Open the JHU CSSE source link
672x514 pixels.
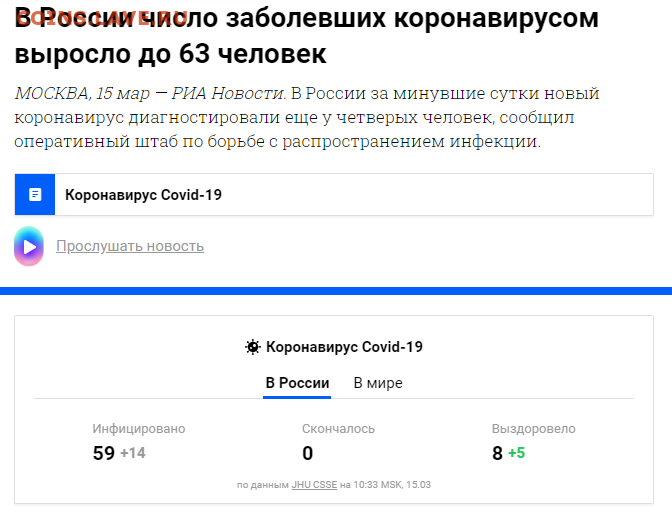(x=314, y=485)
